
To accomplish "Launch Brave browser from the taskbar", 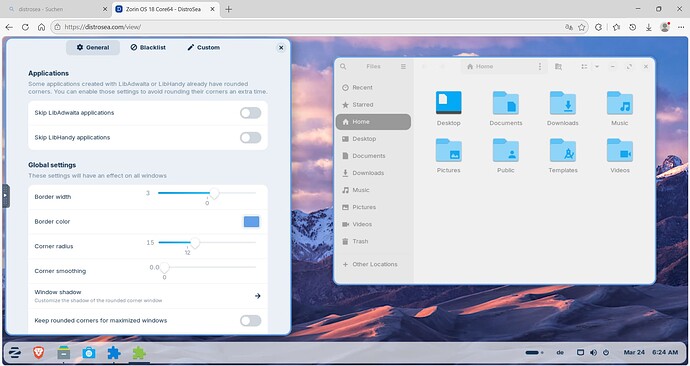I will tap(39, 352).
